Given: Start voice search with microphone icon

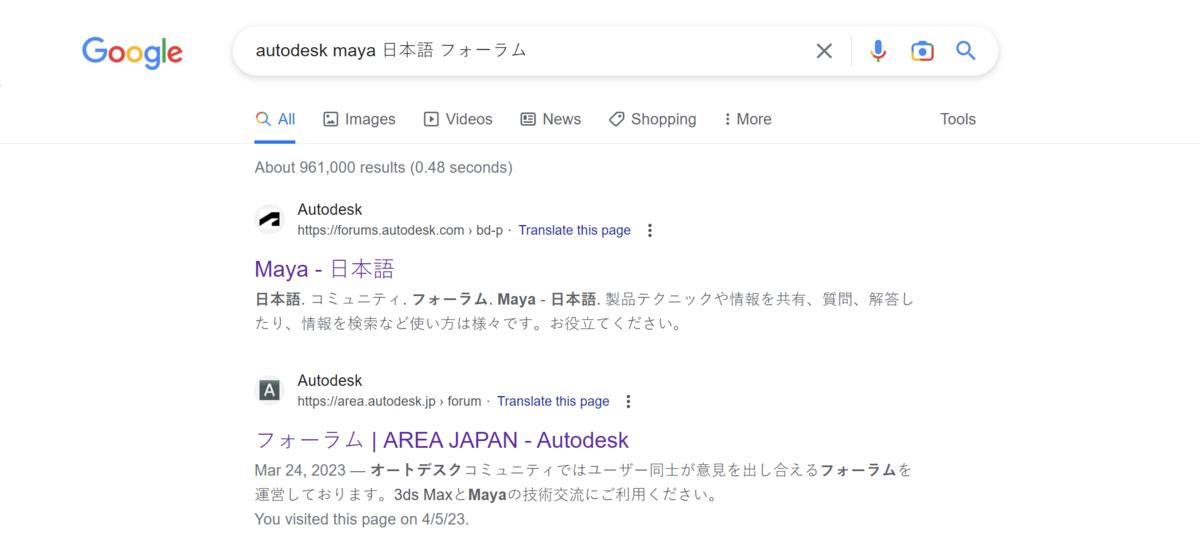Looking at the screenshot, I should pos(878,51).
